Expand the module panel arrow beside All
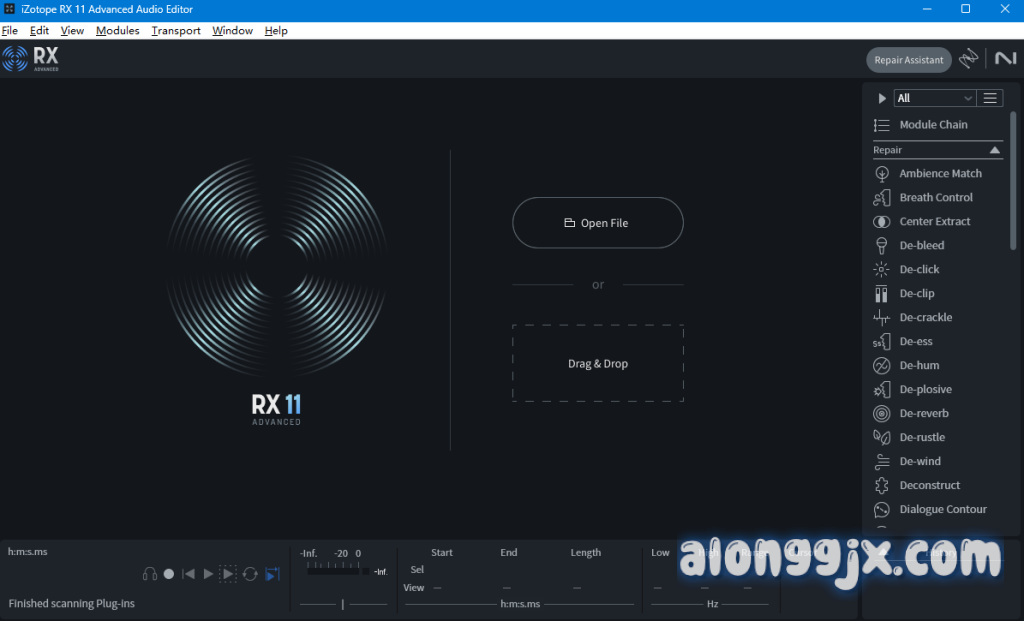Screen dimensions: 1024x621 (882, 98)
